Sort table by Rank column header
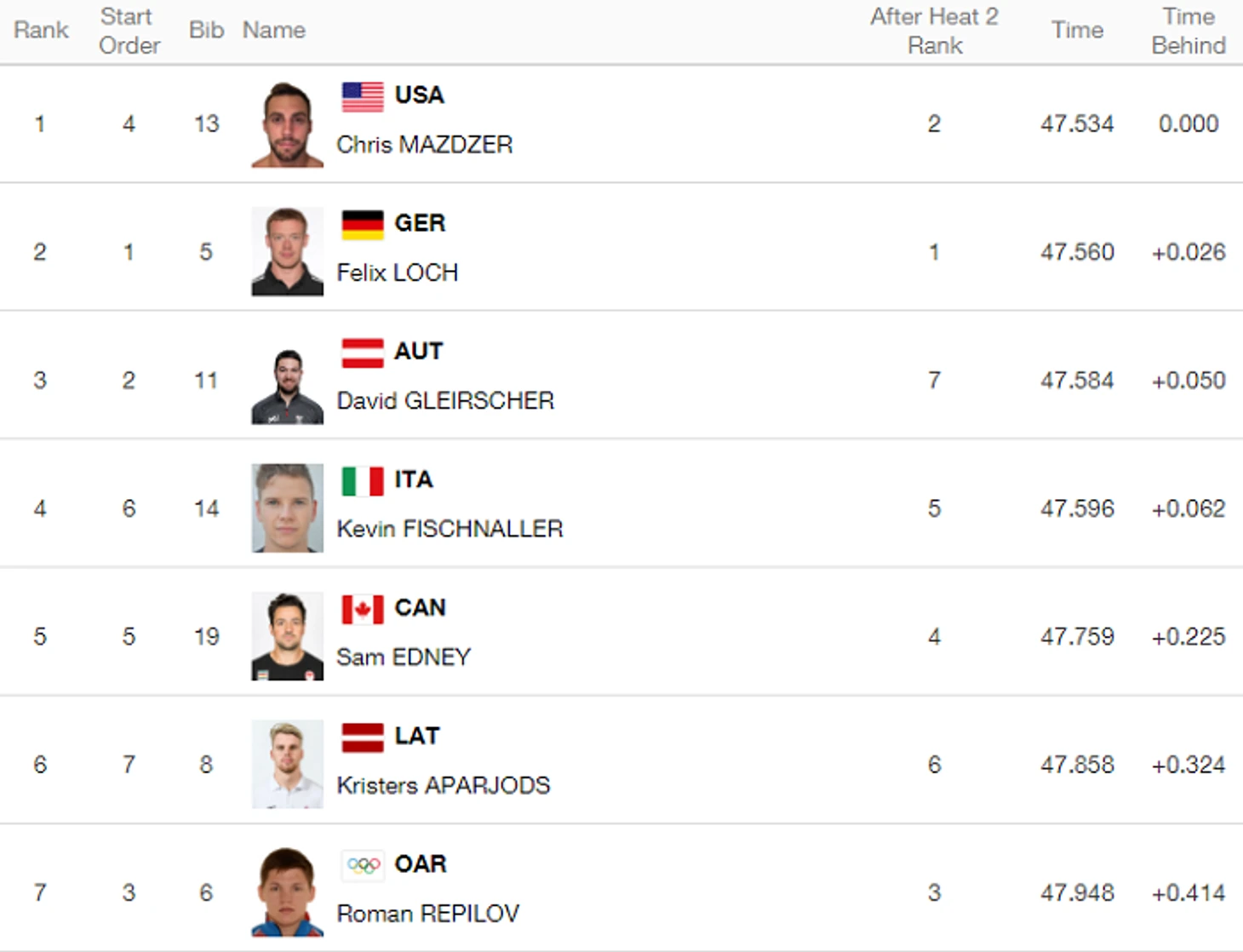 (41, 31)
